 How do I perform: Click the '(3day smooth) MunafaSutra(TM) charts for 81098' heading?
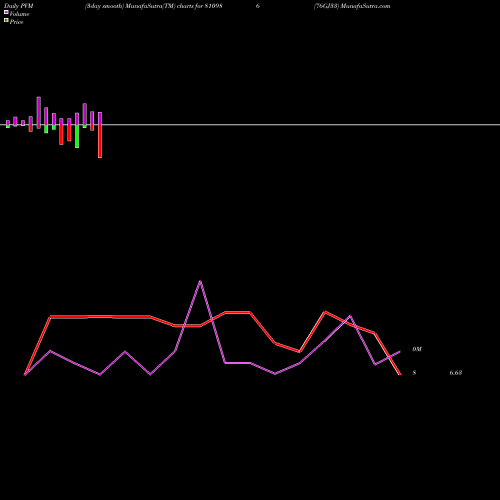click(154, 6)
